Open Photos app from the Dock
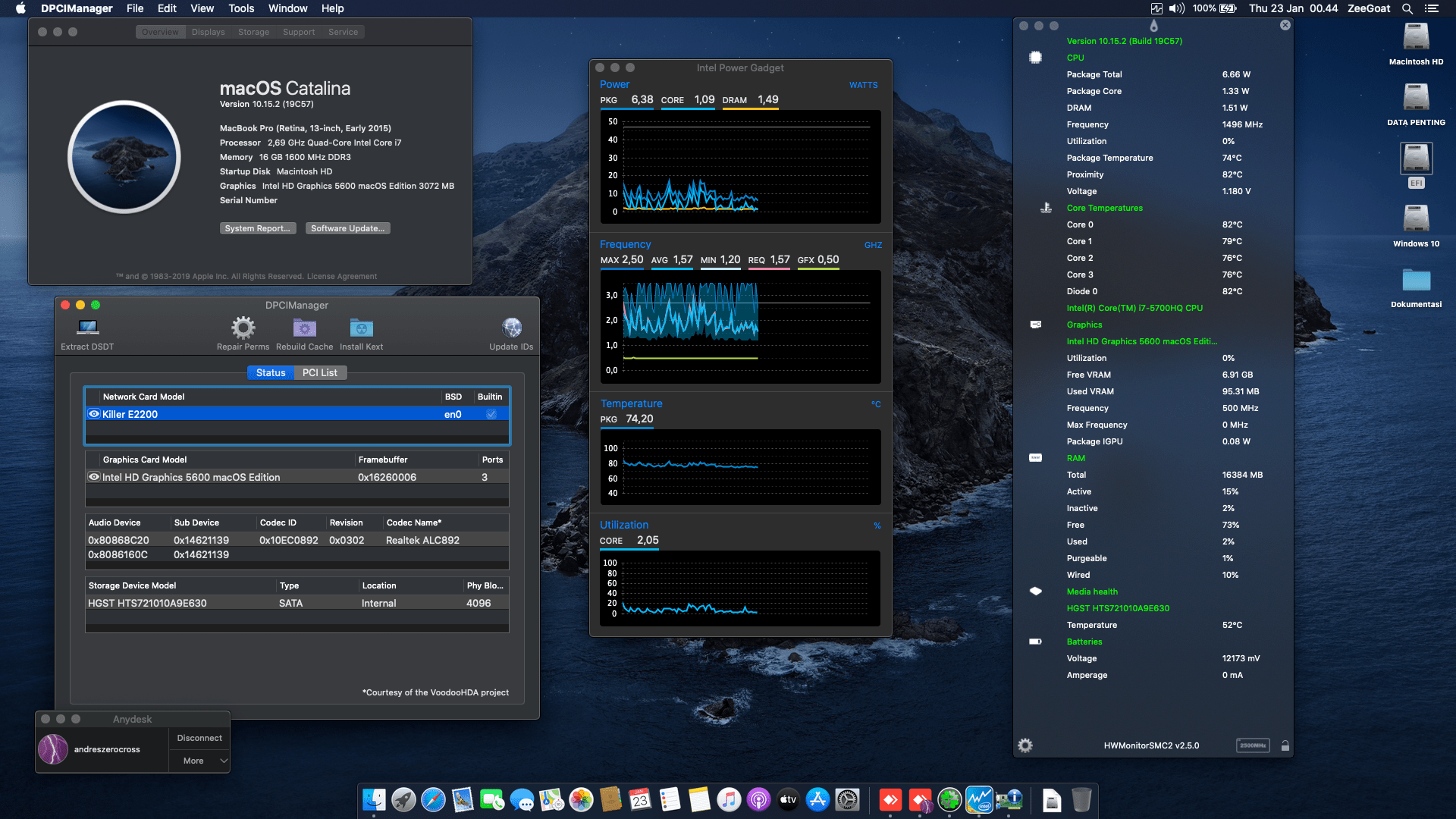This screenshot has width=1456, height=819. click(x=581, y=799)
